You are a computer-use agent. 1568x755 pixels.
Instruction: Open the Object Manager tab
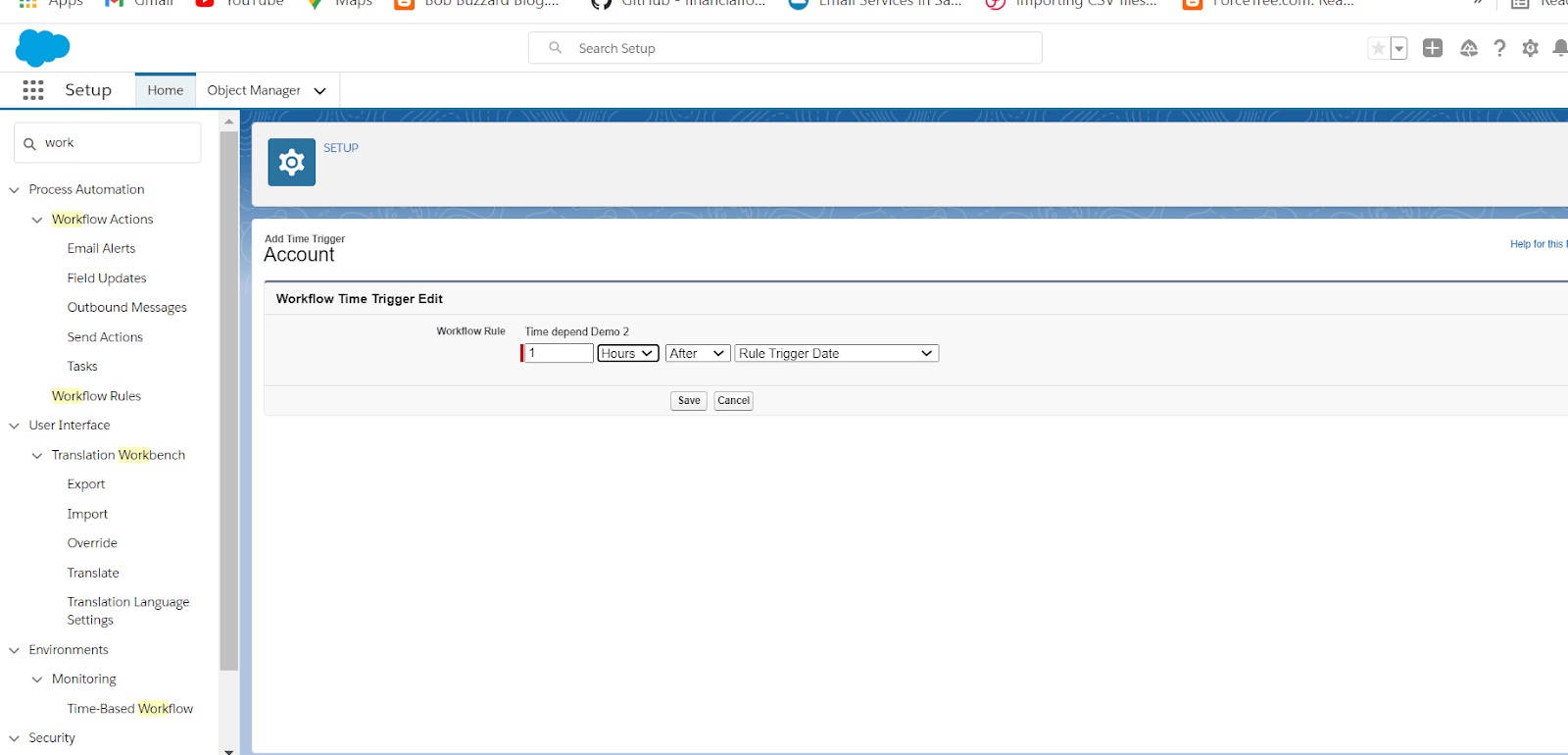pyautogui.click(x=254, y=90)
